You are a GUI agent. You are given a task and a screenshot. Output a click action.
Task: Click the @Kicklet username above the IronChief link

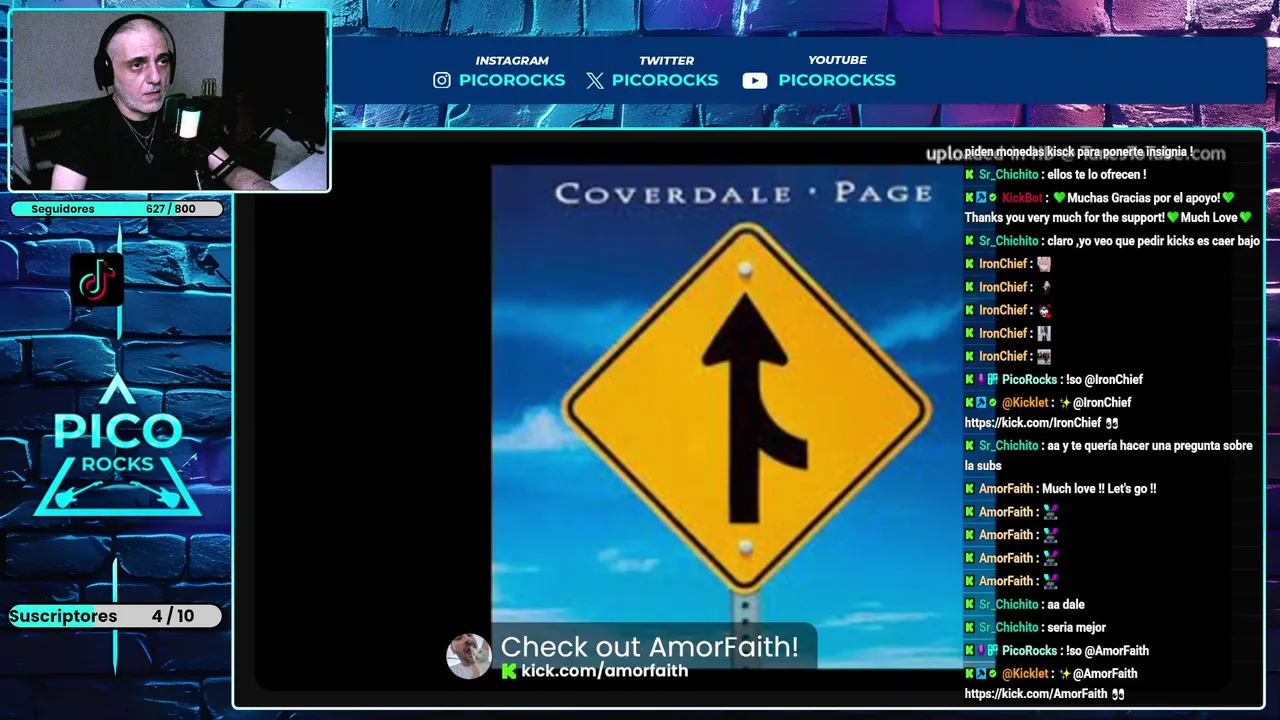click(x=1025, y=403)
